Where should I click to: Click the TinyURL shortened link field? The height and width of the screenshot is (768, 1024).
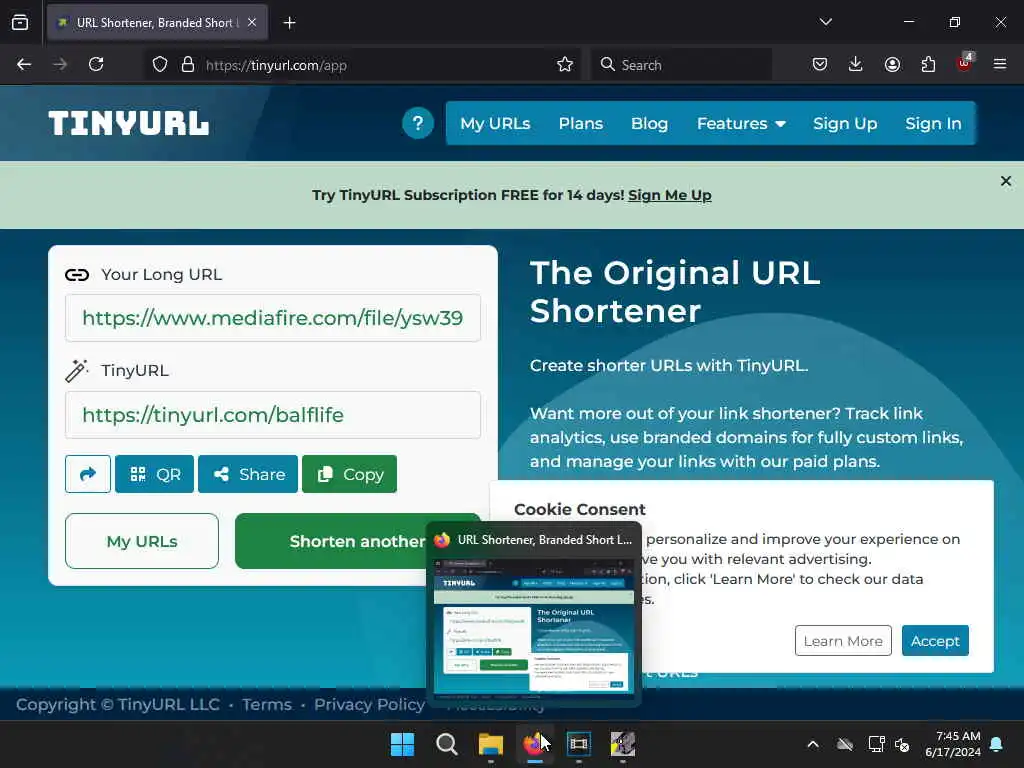[x=273, y=415]
